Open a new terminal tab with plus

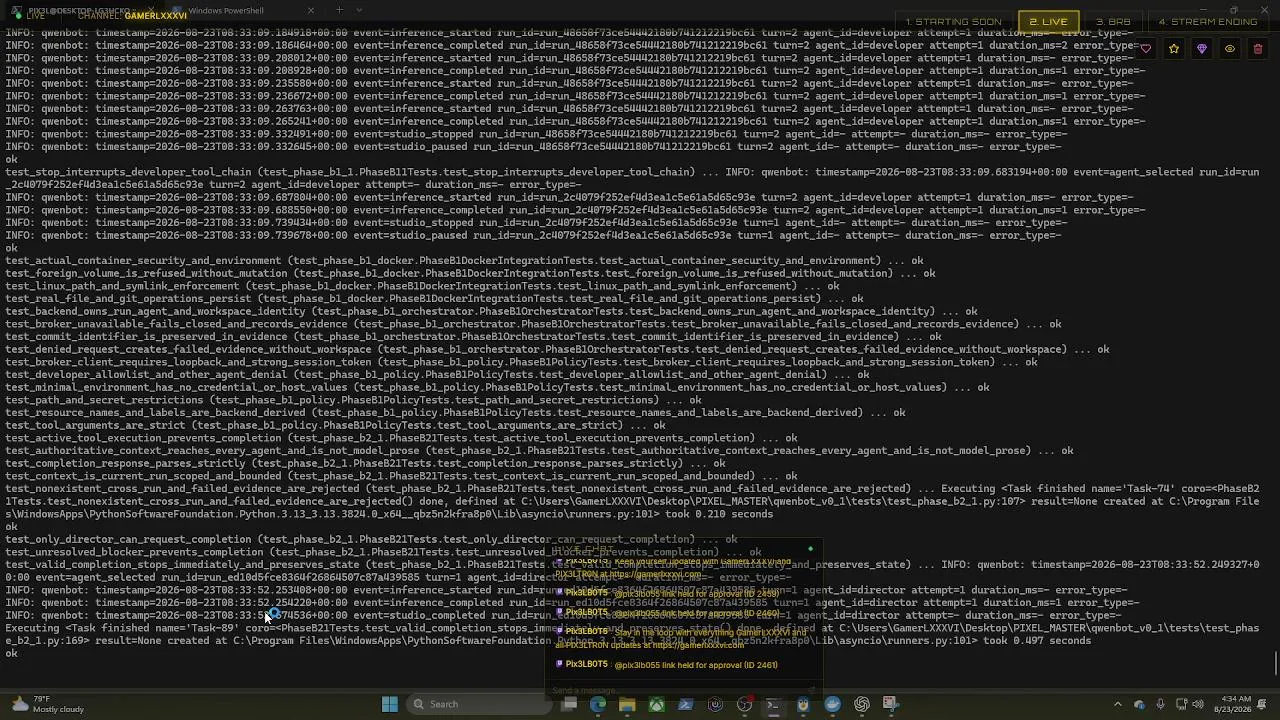(x=339, y=11)
